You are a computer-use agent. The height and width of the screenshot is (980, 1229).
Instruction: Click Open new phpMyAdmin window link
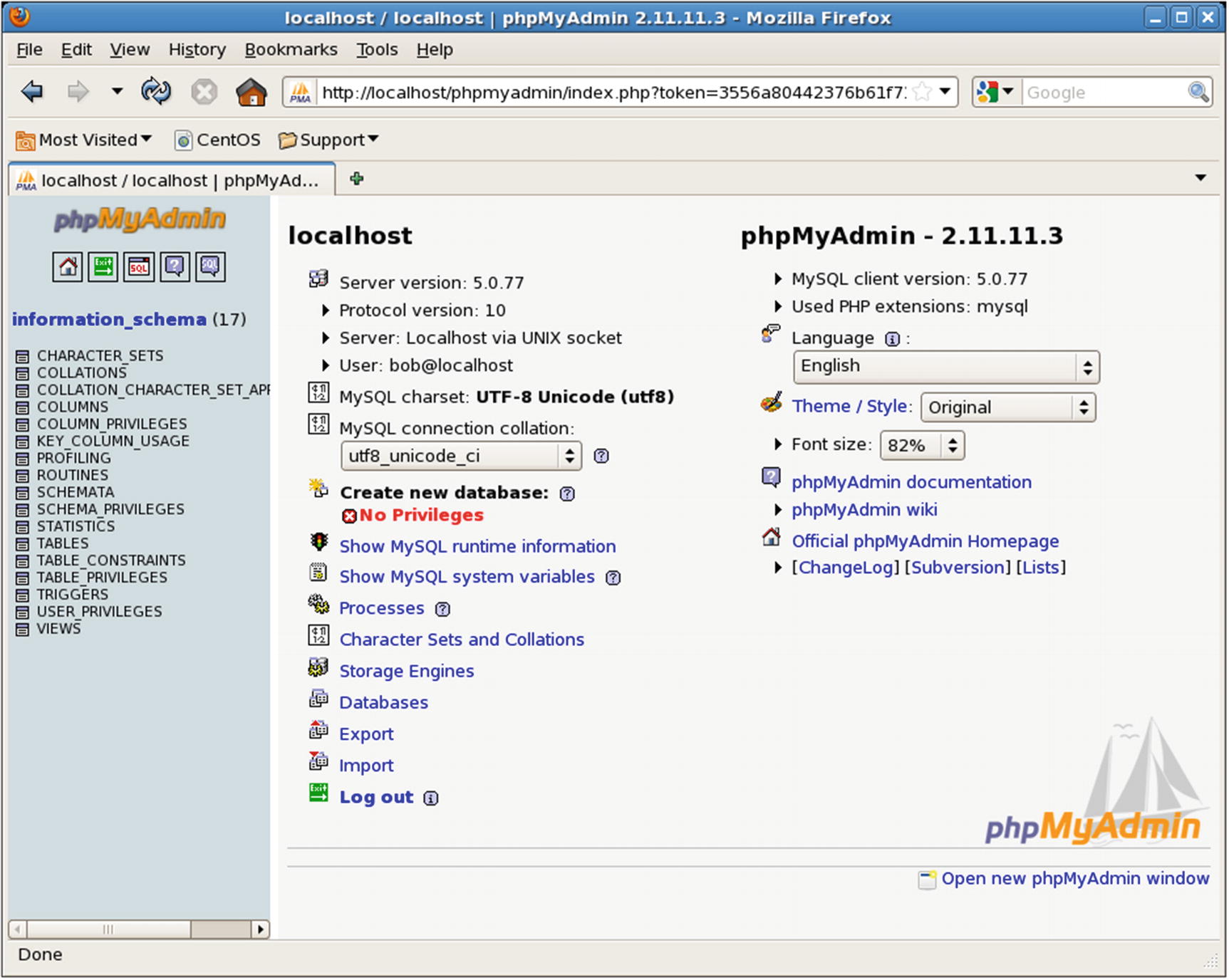coord(1075,879)
